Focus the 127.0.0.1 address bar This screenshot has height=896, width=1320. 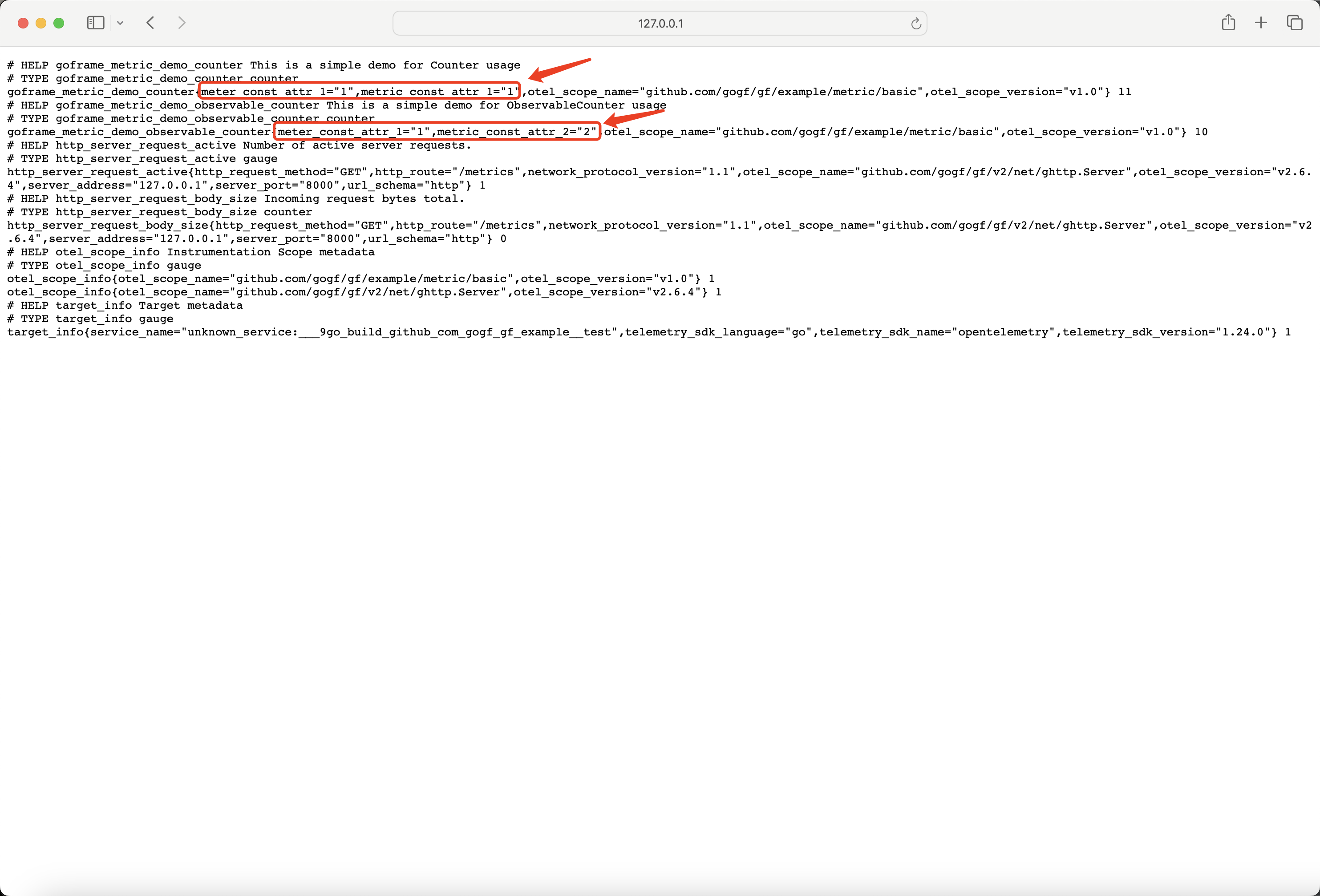pyautogui.click(x=660, y=23)
